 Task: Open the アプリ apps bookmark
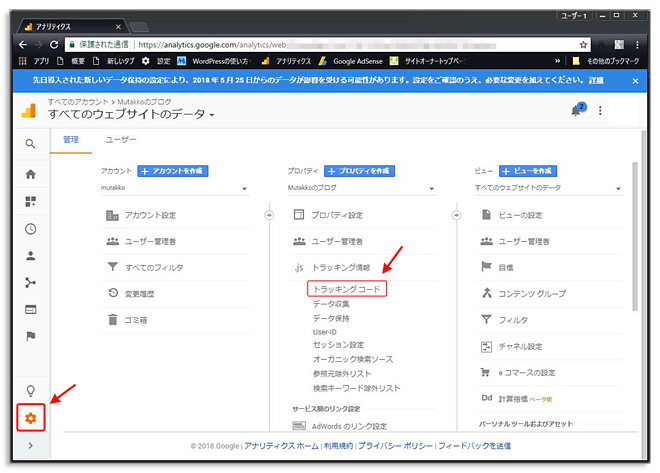pyautogui.click(x=34, y=61)
